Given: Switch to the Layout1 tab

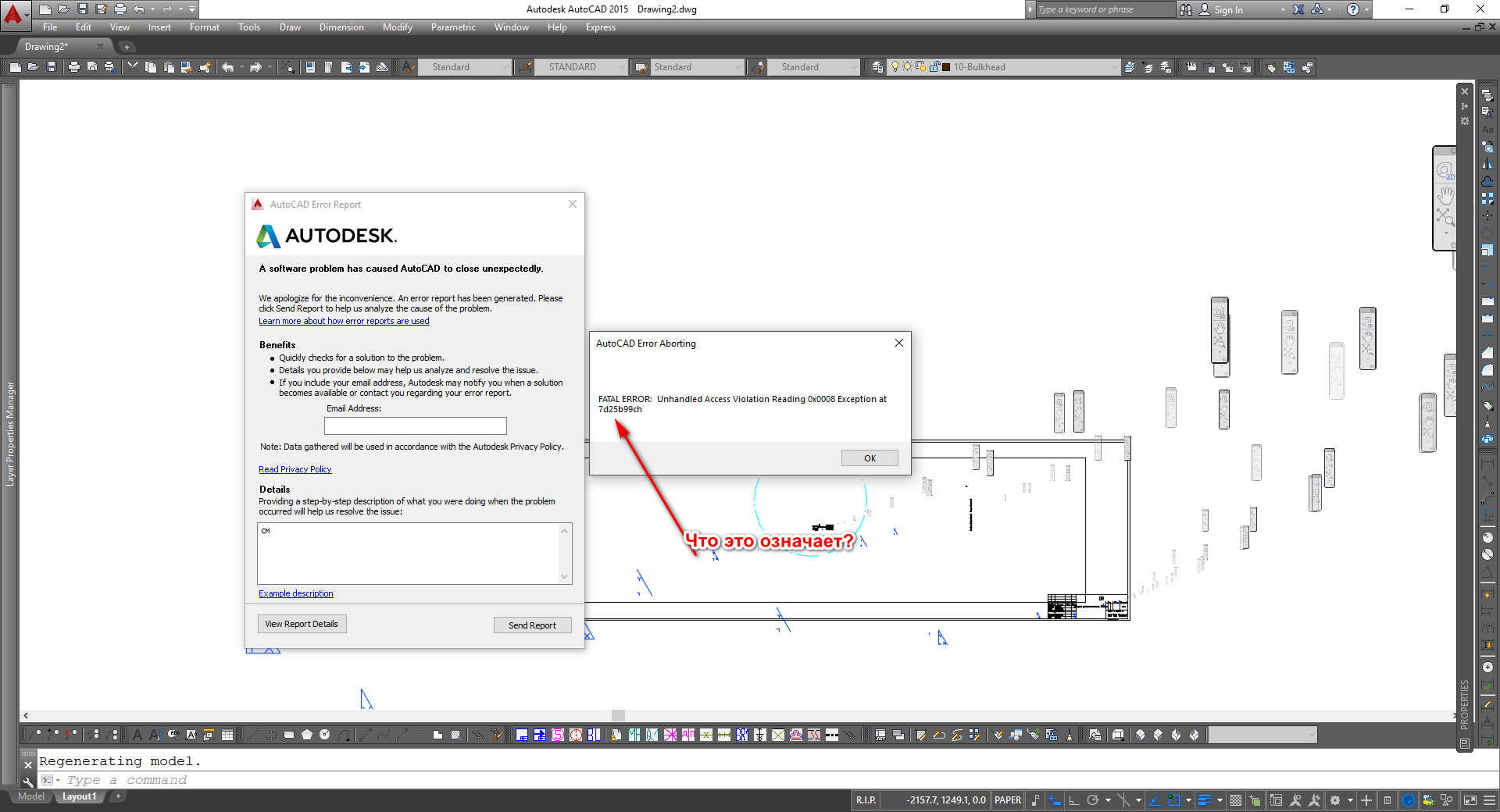Looking at the screenshot, I should point(80,797).
